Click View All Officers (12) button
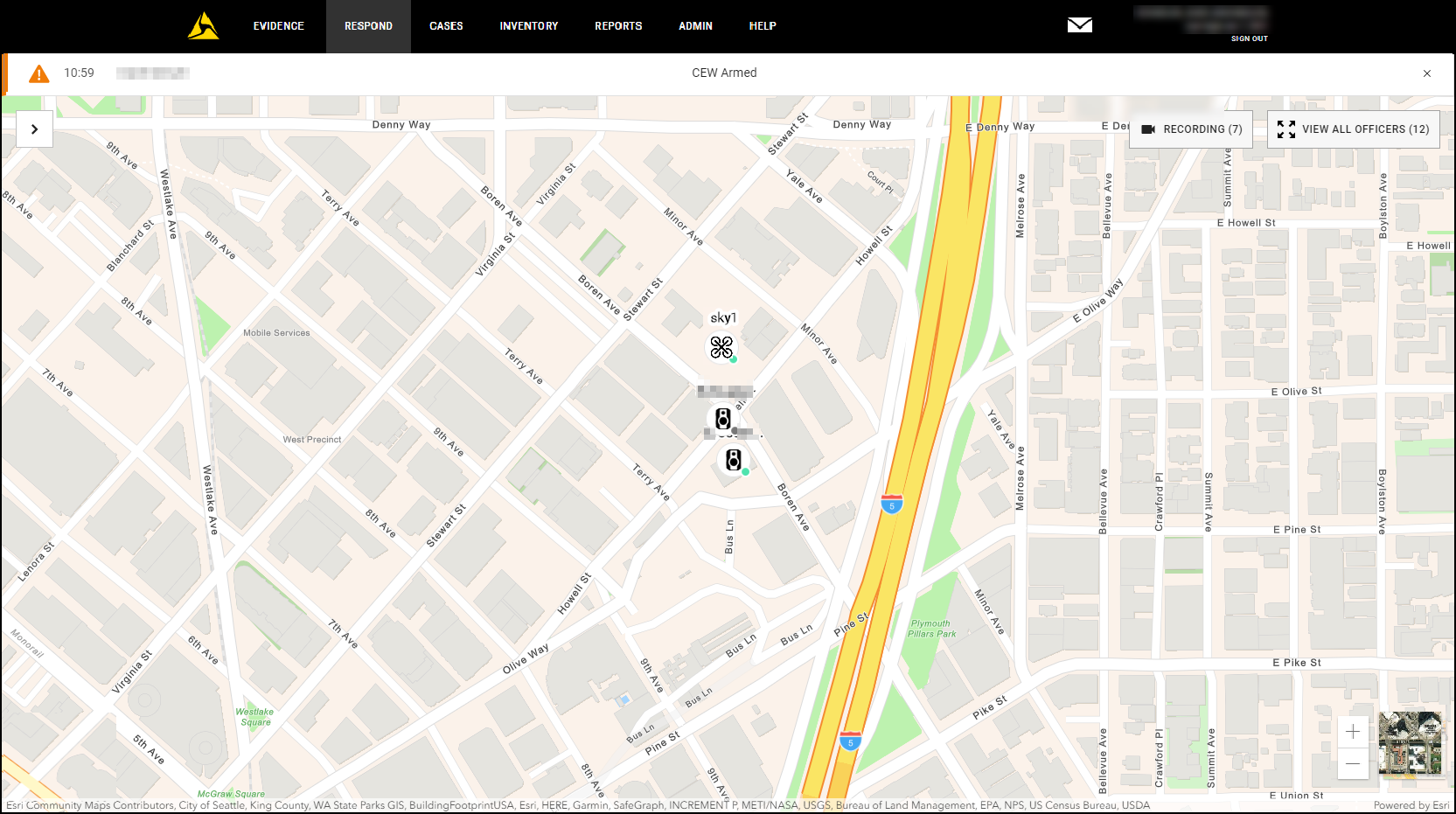This screenshot has height=814, width=1456. (1353, 129)
